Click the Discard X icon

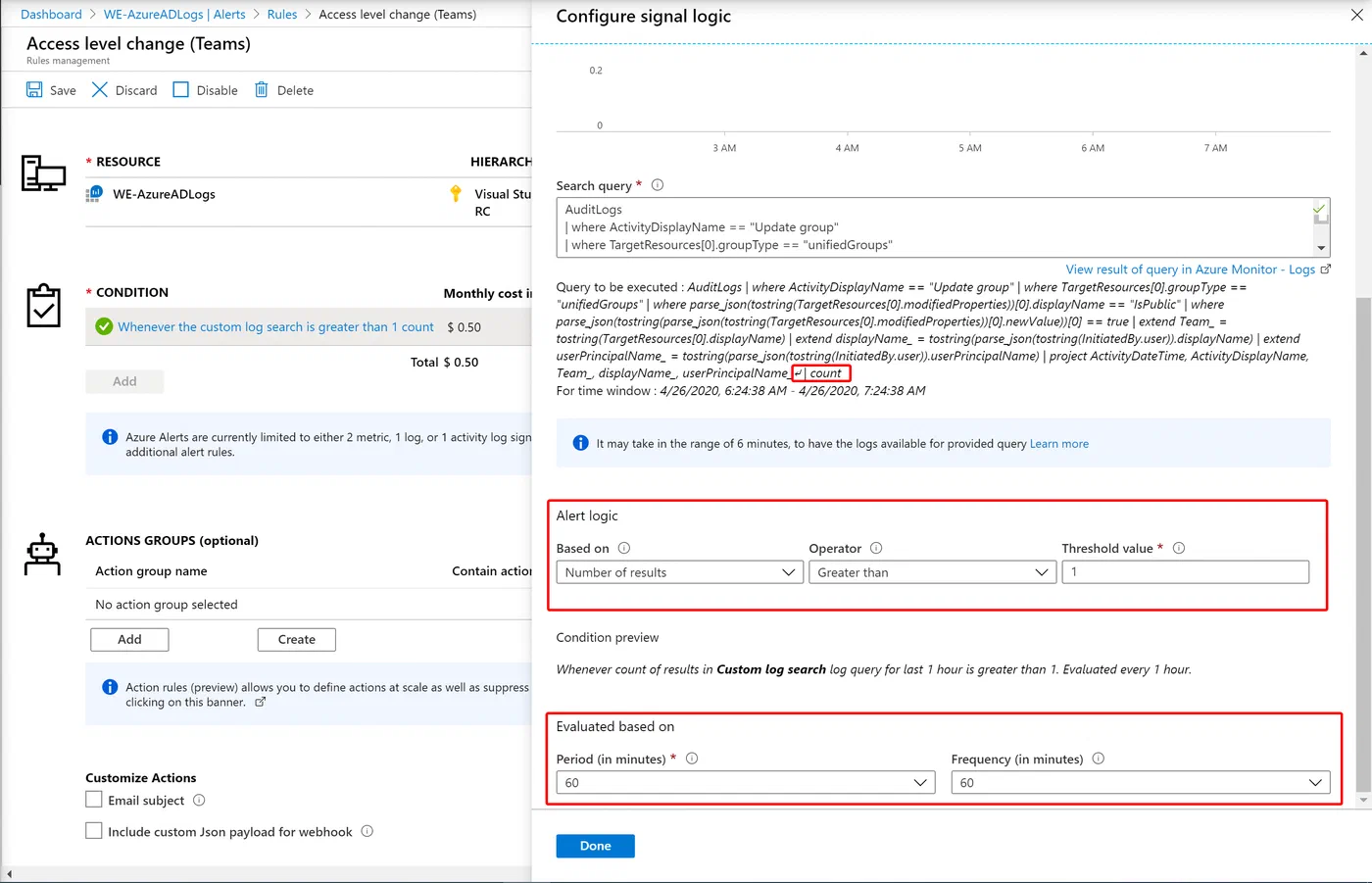coord(100,90)
